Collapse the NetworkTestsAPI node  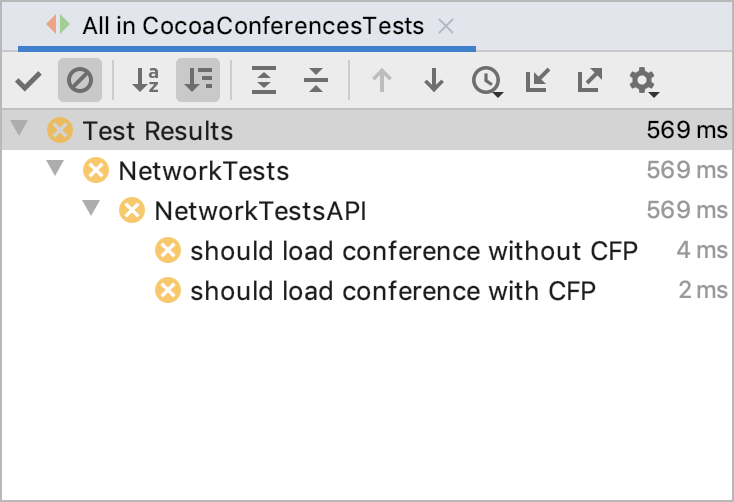tap(92, 210)
